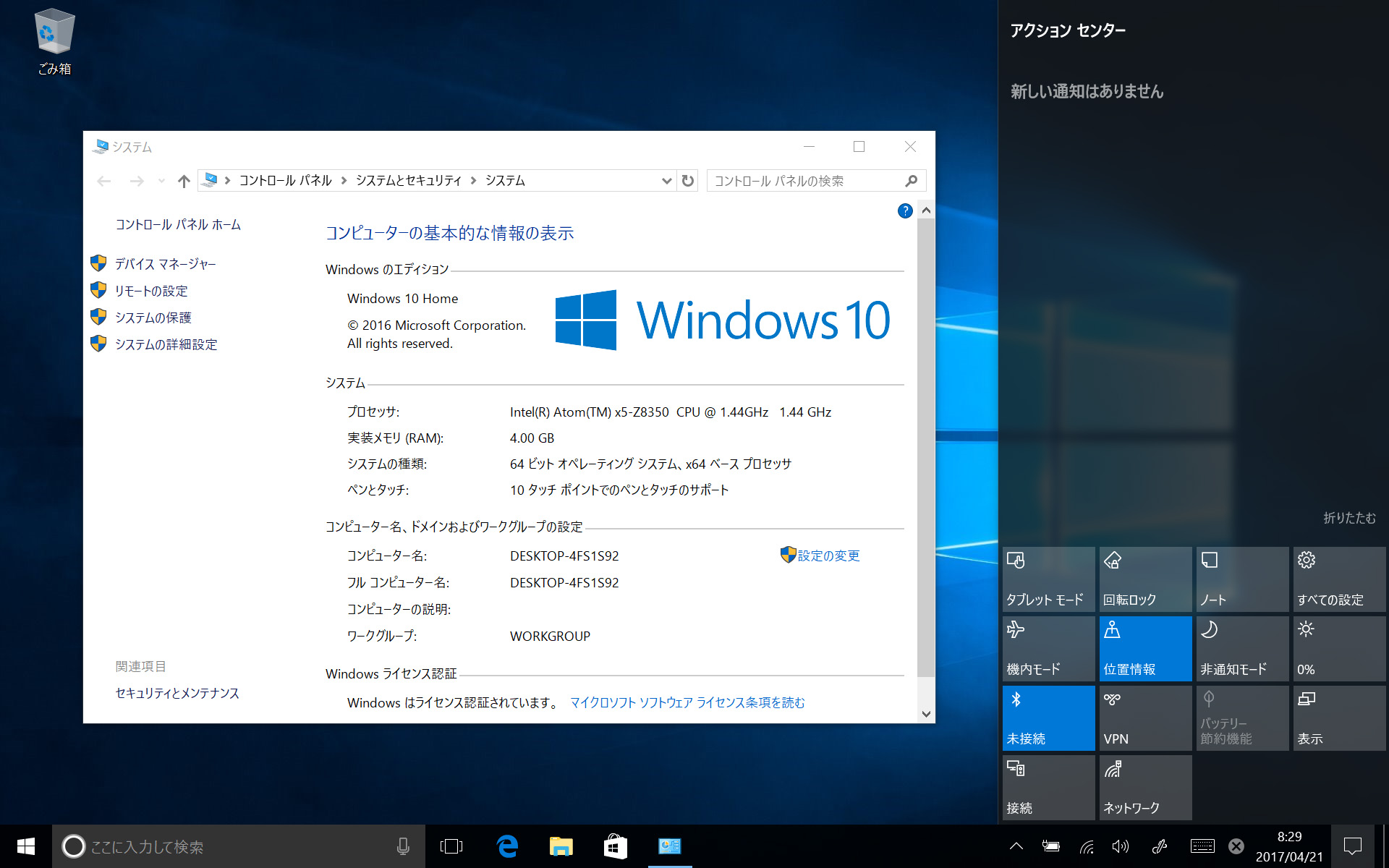This screenshot has width=1389, height=868.
Task: Collapse quick actions via 折りたたむ
Action: tap(1347, 518)
